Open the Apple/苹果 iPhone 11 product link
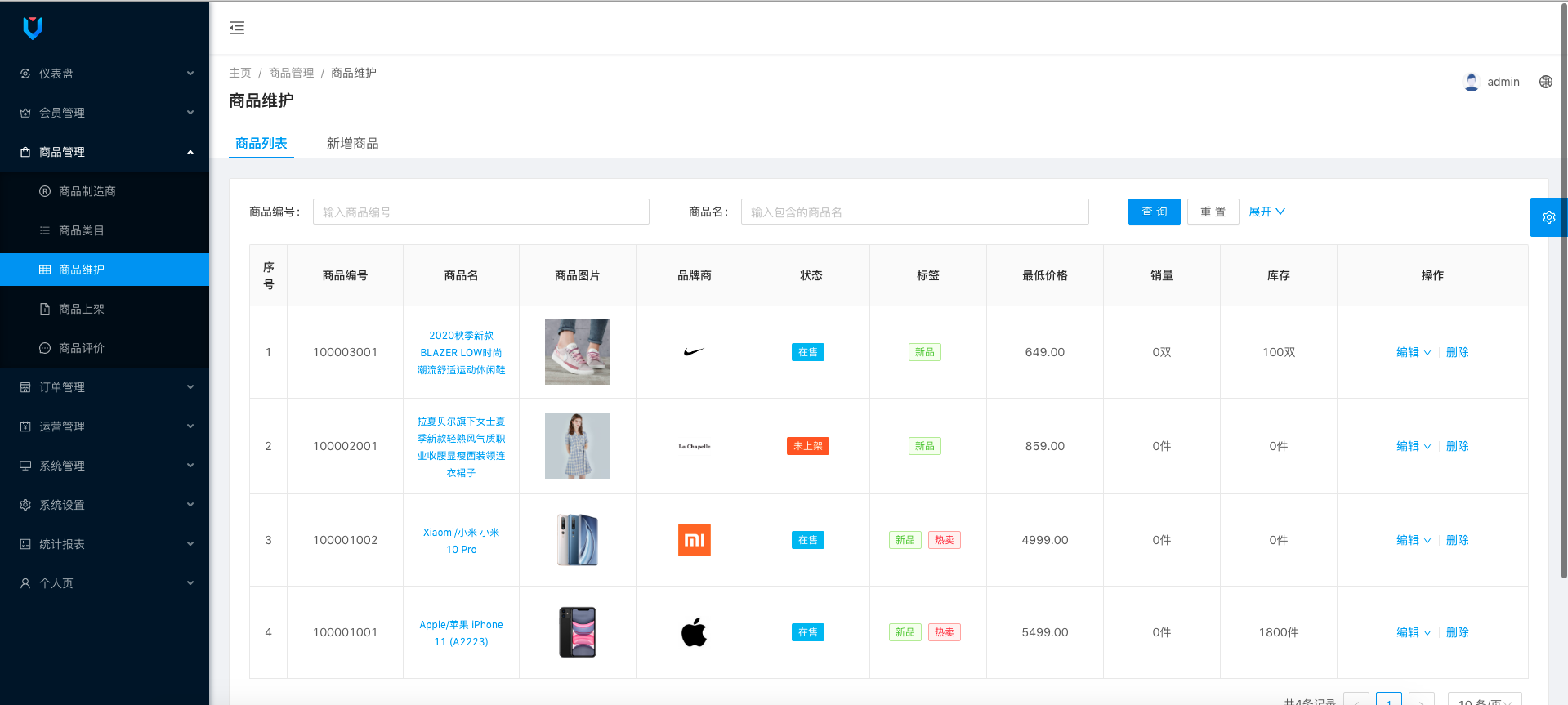Screen dimensions: 1568x705 pos(462,633)
